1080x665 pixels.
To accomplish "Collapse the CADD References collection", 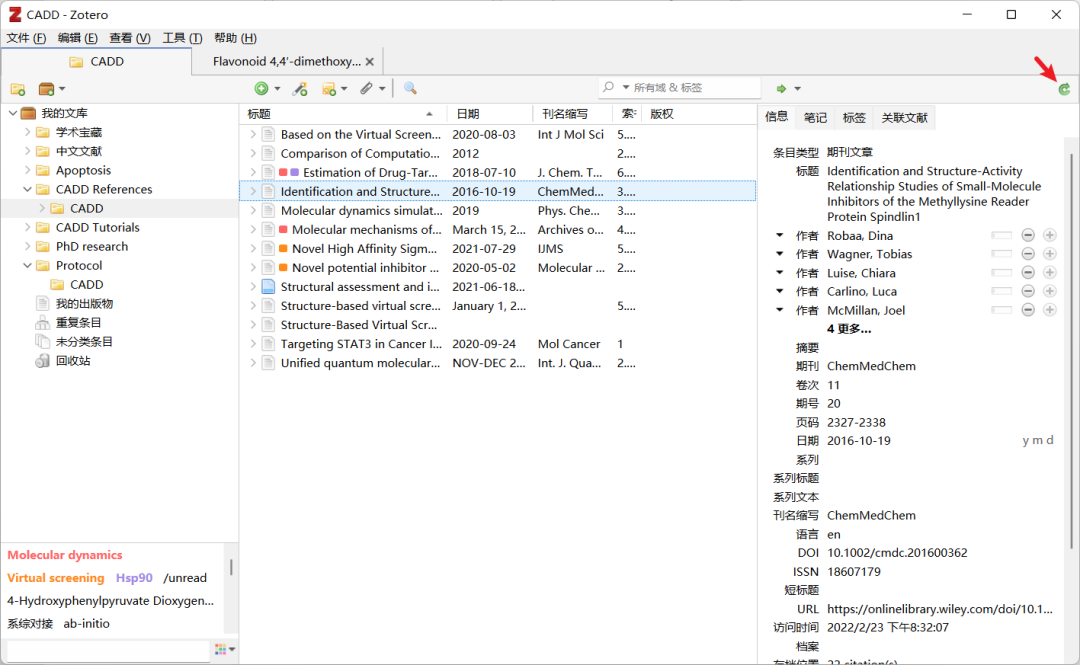I will click(28, 189).
